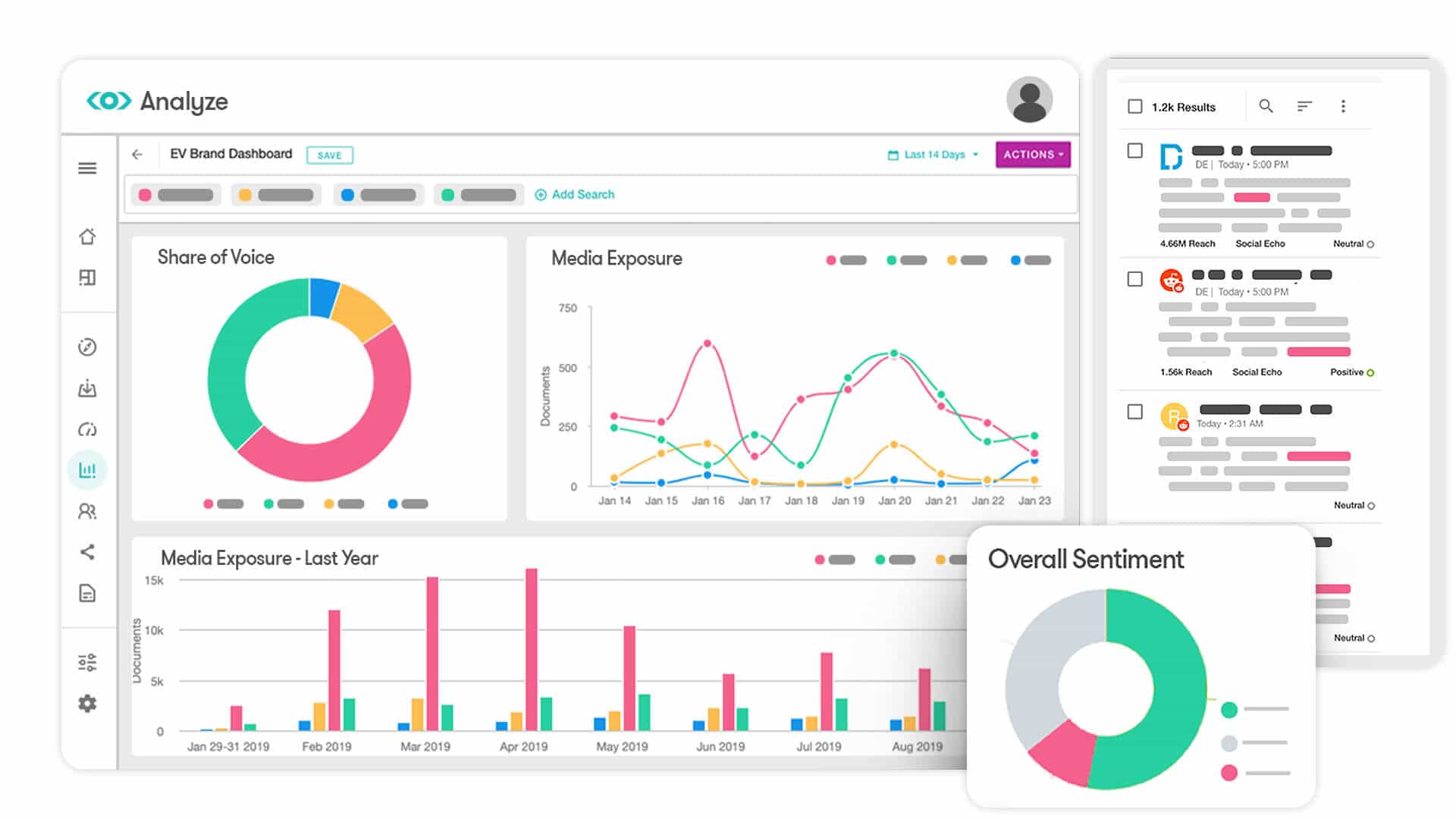The height and width of the screenshot is (819, 1456).
Task: Click the search magnifier in results panel
Action: point(1266,106)
